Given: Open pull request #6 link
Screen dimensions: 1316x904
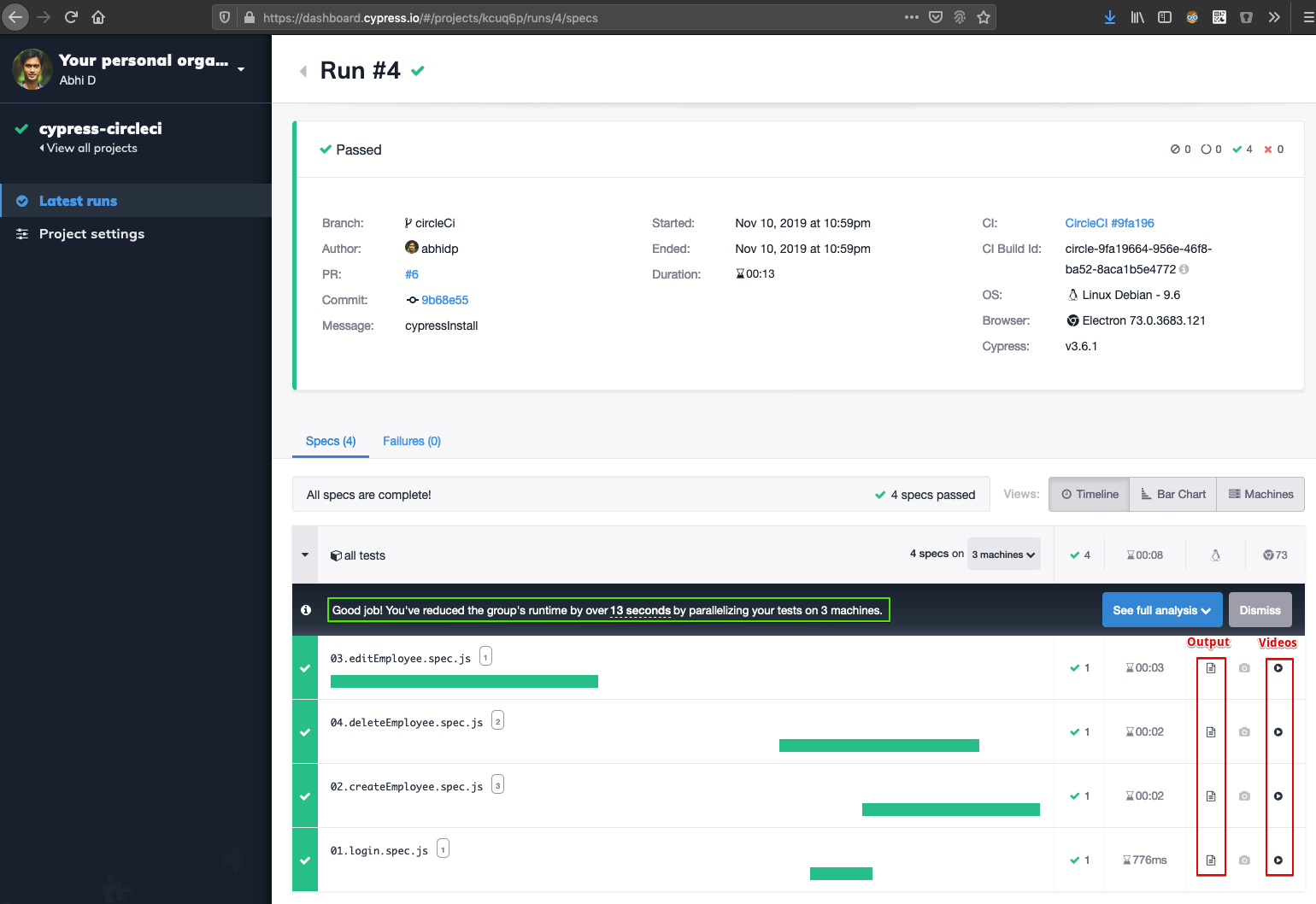Looking at the screenshot, I should [x=412, y=274].
